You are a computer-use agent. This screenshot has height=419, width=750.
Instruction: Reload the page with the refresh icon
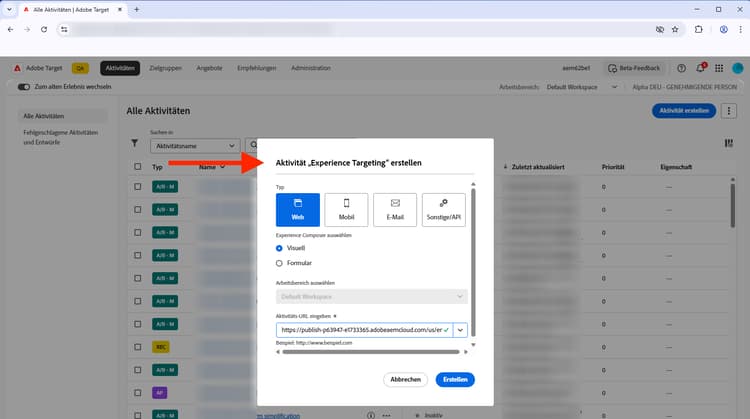tap(44, 30)
